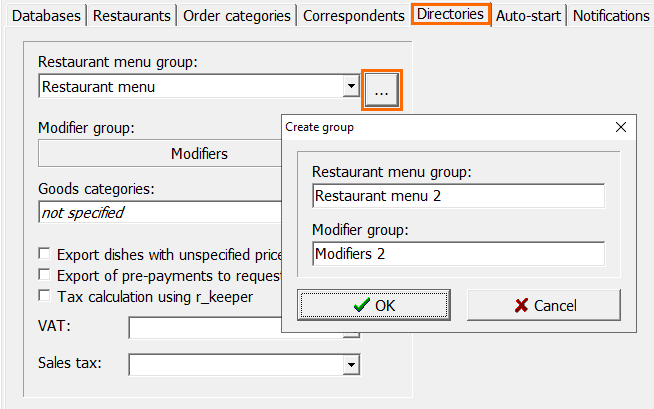Click the Restaurant menu 2 input field
The height and width of the screenshot is (409, 654).
click(x=458, y=196)
